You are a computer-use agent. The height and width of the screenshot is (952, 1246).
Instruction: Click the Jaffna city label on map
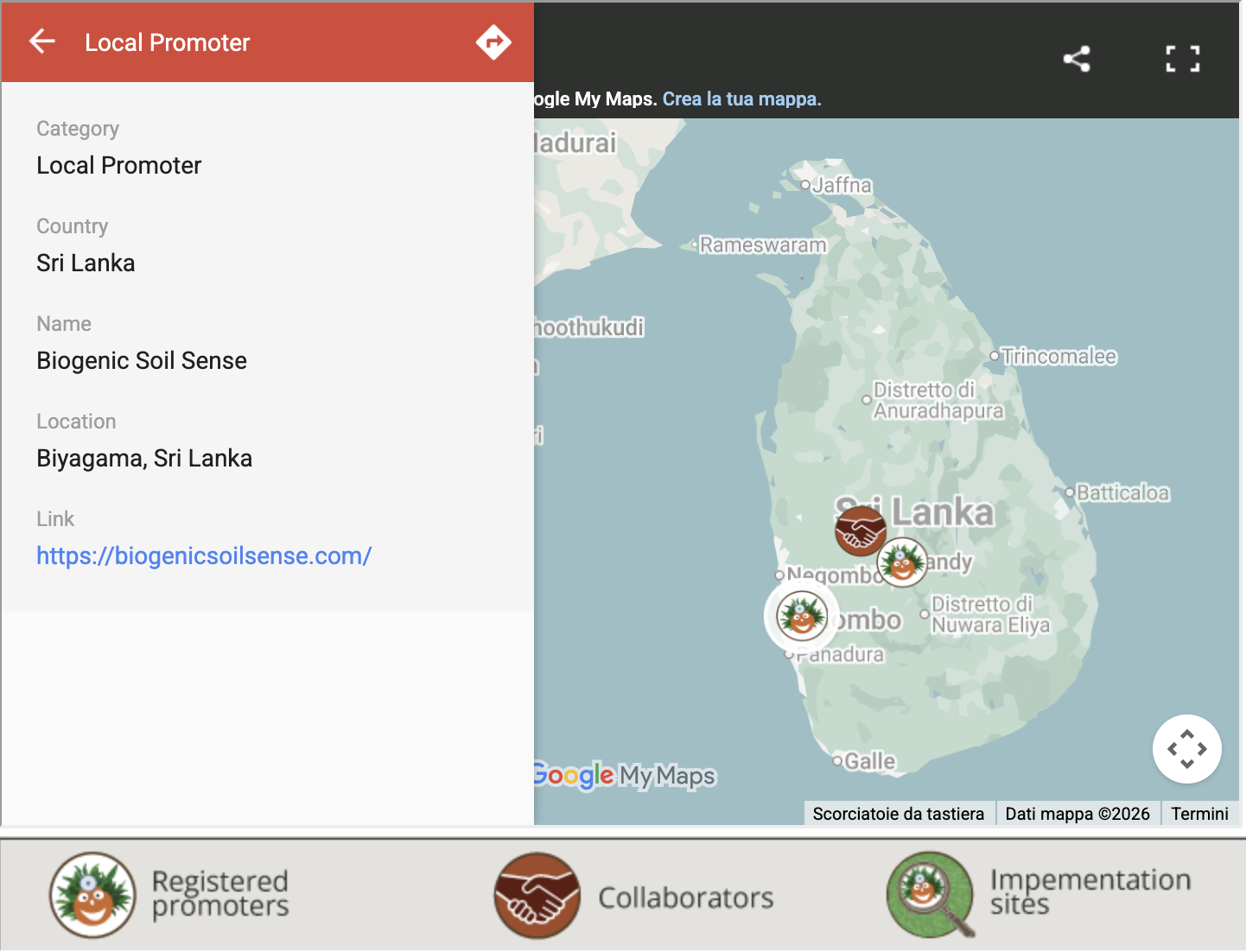(x=842, y=185)
